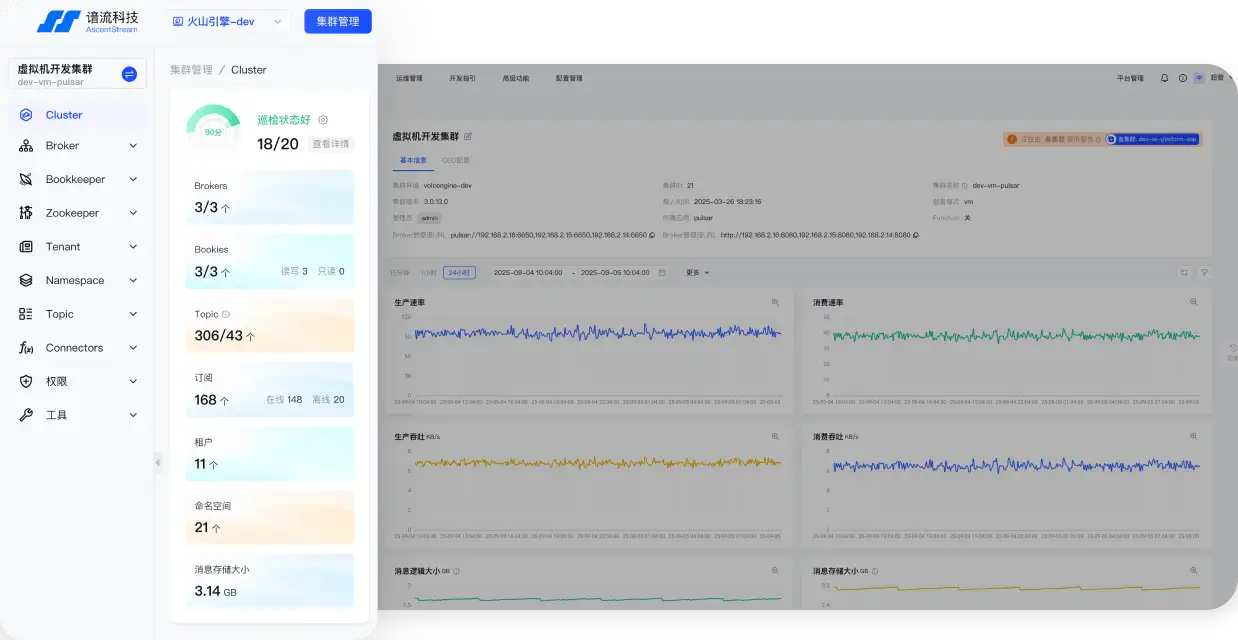Expand the Topic menu chevron
This screenshot has width=1238, height=640.
(x=133, y=314)
